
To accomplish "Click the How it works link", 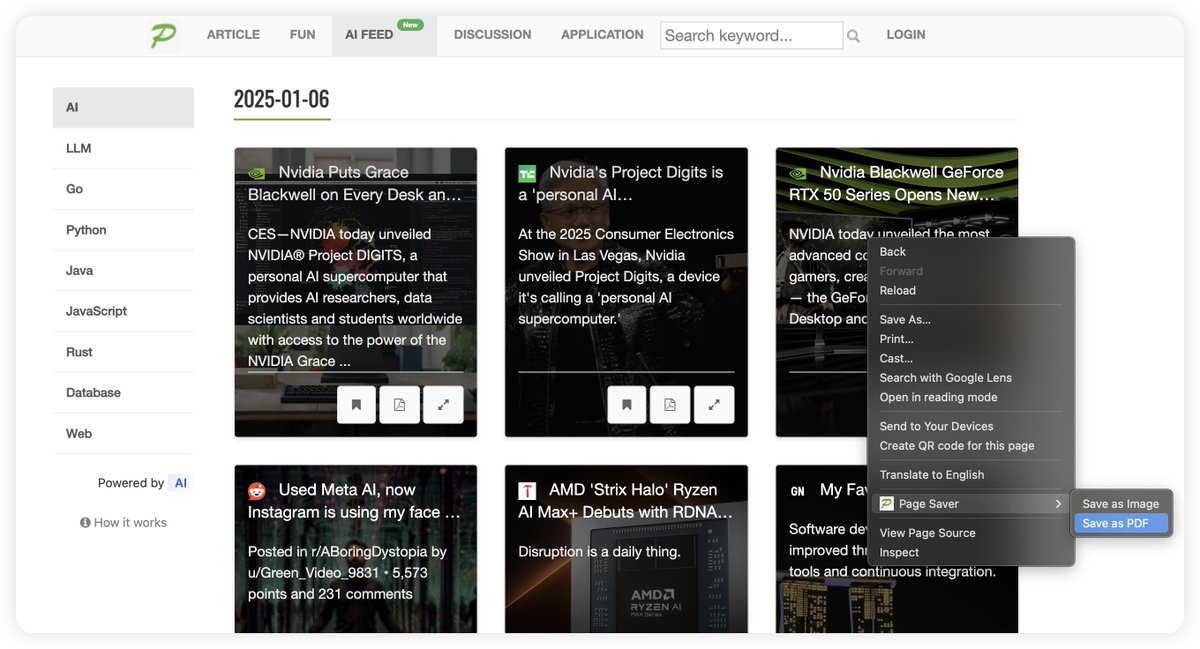I will point(130,523).
